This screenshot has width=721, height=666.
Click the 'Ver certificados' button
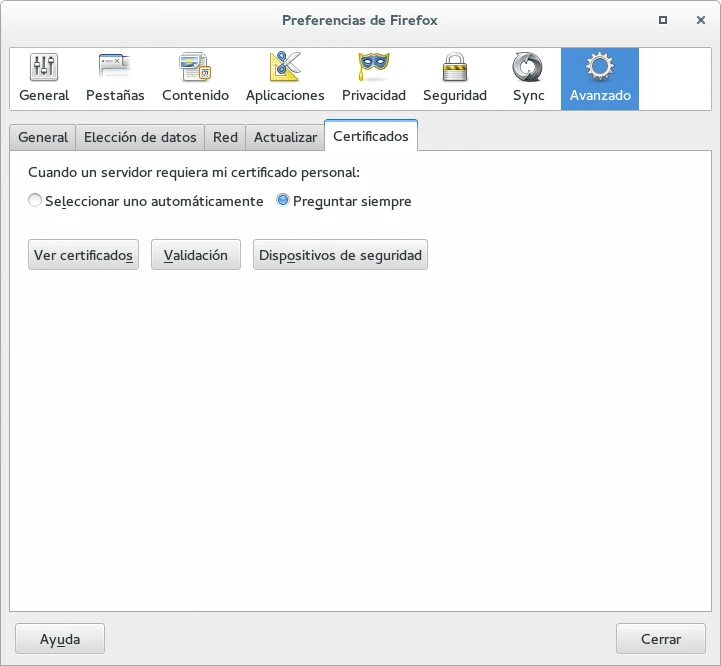click(x=83, y=255)
